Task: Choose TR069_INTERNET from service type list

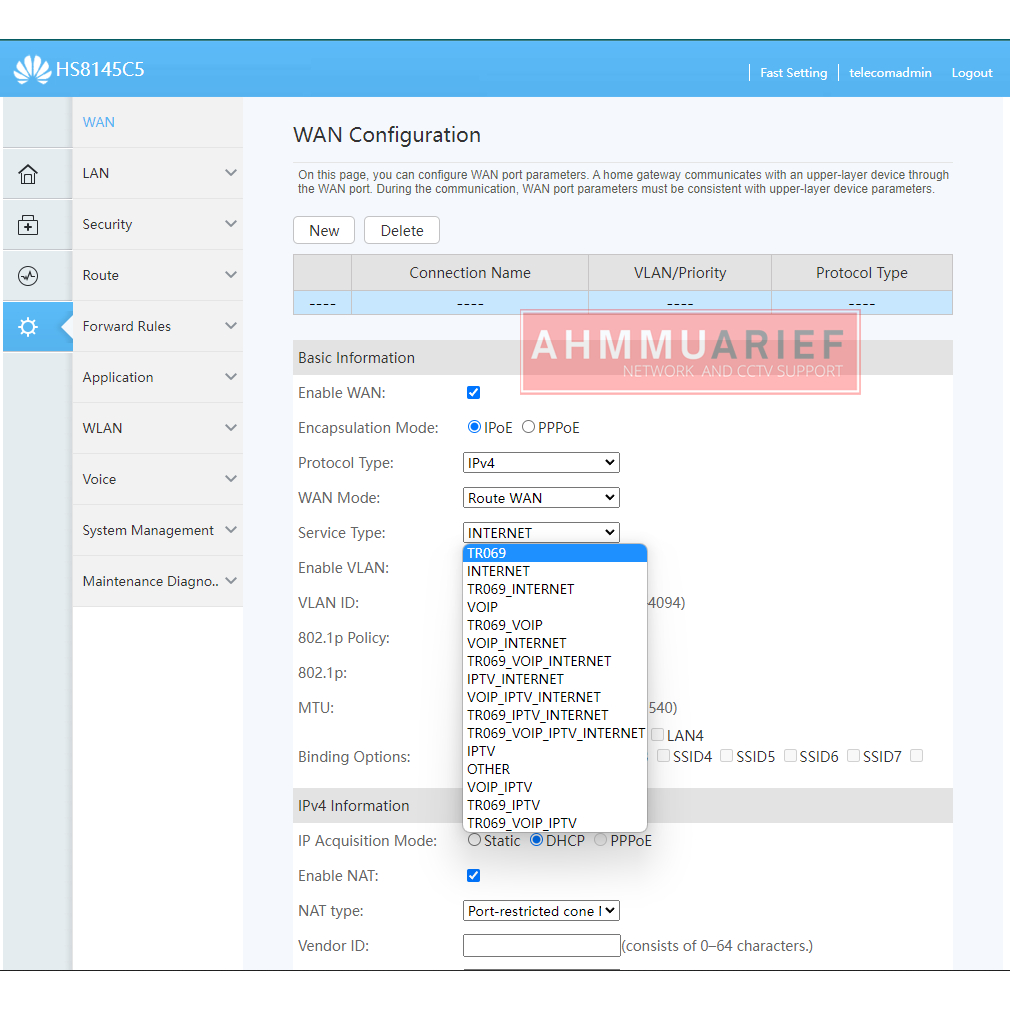Action: click(520, 589)
